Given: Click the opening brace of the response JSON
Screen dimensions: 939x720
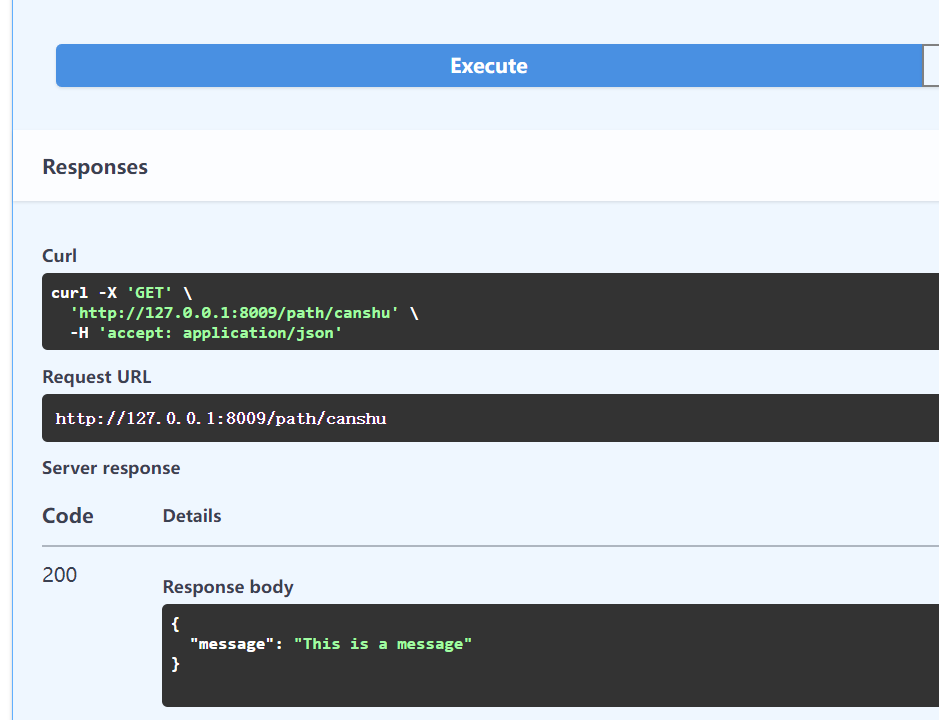Looking at the screenshot, I should pyautogui.click(x=175, y=624).
